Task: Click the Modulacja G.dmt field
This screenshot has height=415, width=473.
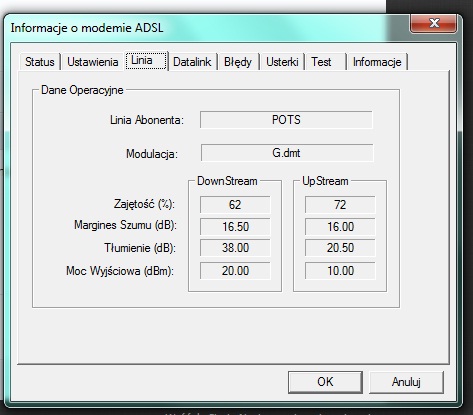Action: [287, 153]
